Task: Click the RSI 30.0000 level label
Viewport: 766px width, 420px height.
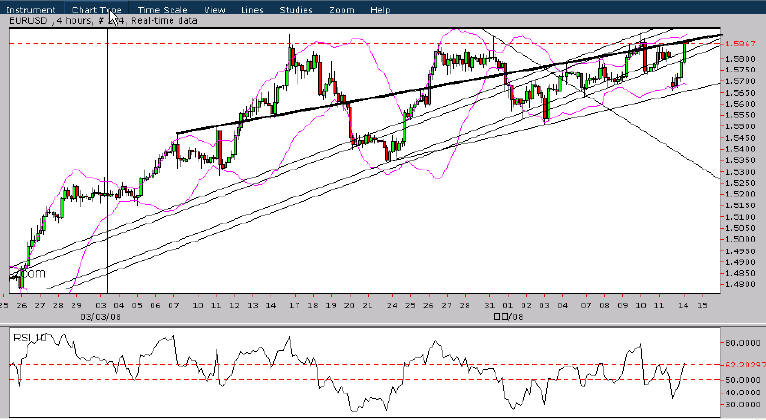Action: [743, 404]
